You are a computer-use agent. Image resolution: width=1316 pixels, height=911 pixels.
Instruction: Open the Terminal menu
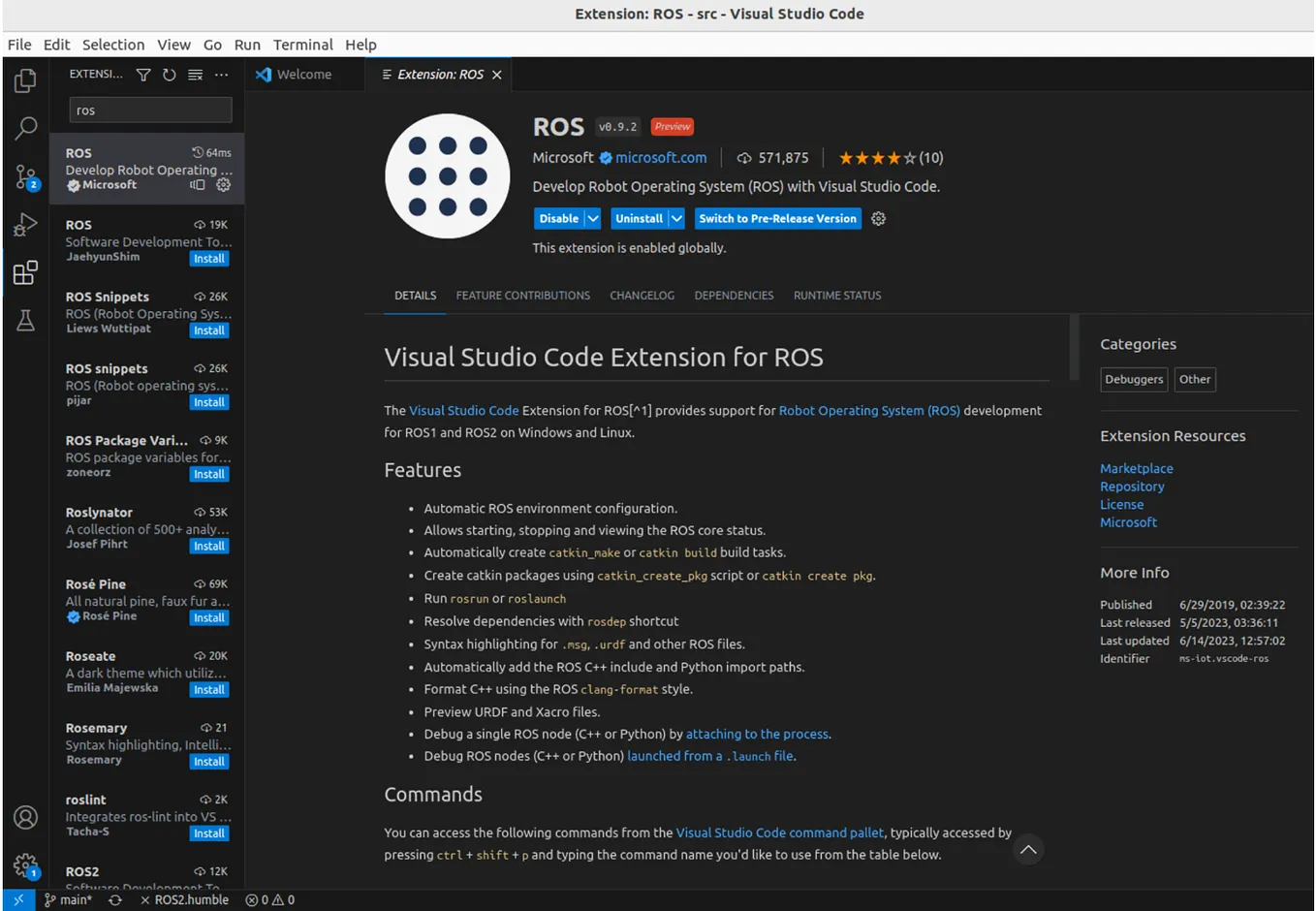point(302,45)
